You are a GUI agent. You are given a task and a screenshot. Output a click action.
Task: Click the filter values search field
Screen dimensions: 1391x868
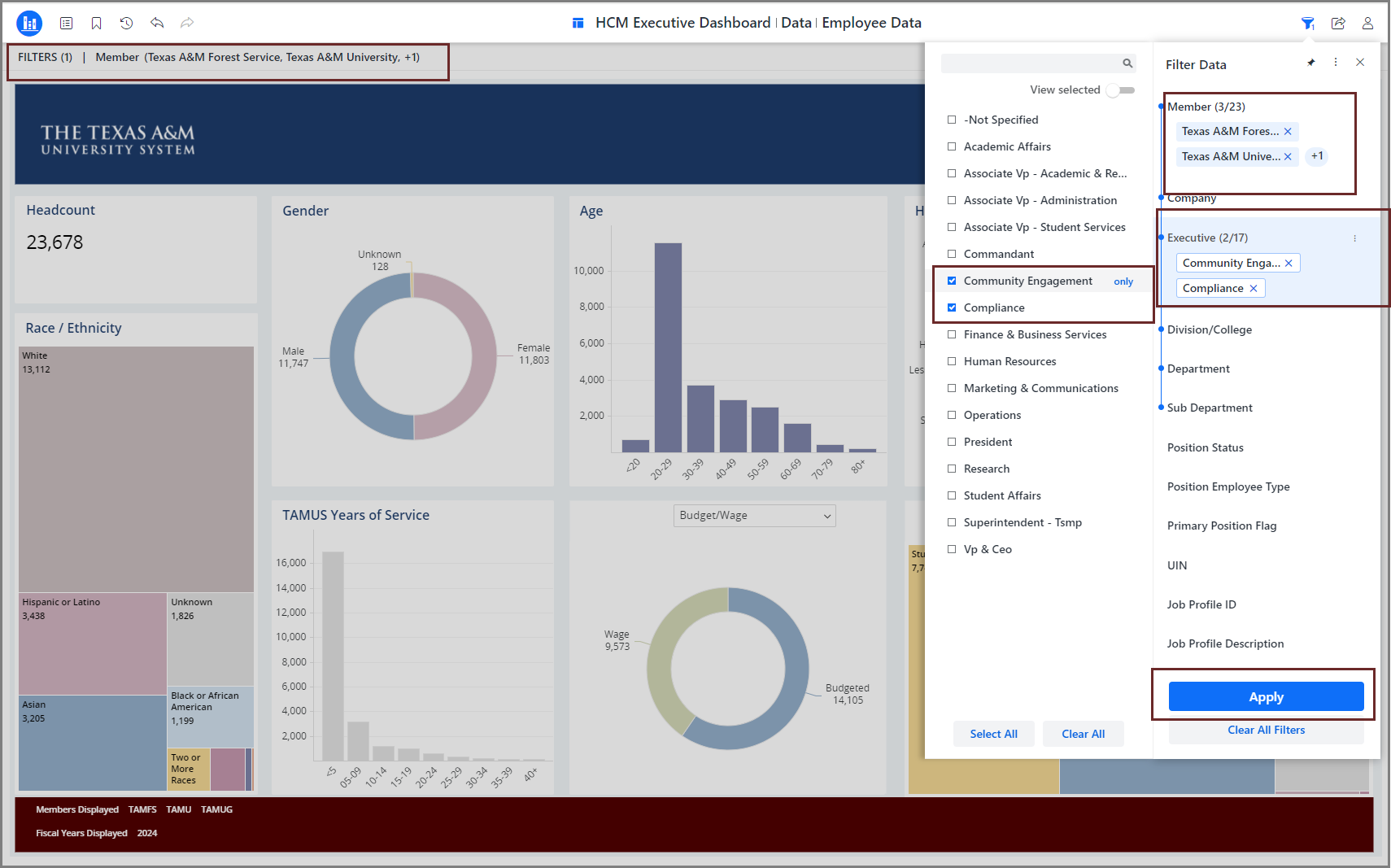pyautogui.click(x=1031, y=63)
